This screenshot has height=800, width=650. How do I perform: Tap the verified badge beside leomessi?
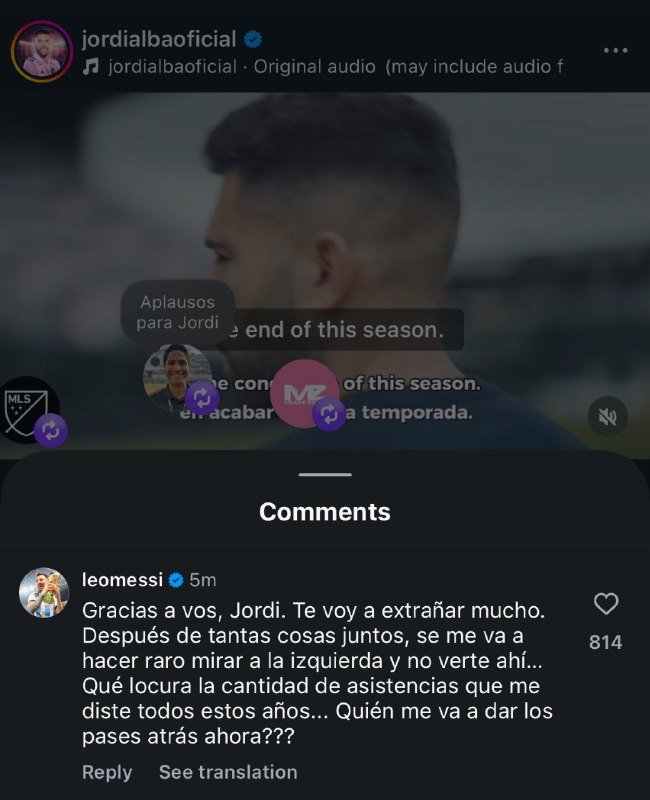tap(175, 580)
